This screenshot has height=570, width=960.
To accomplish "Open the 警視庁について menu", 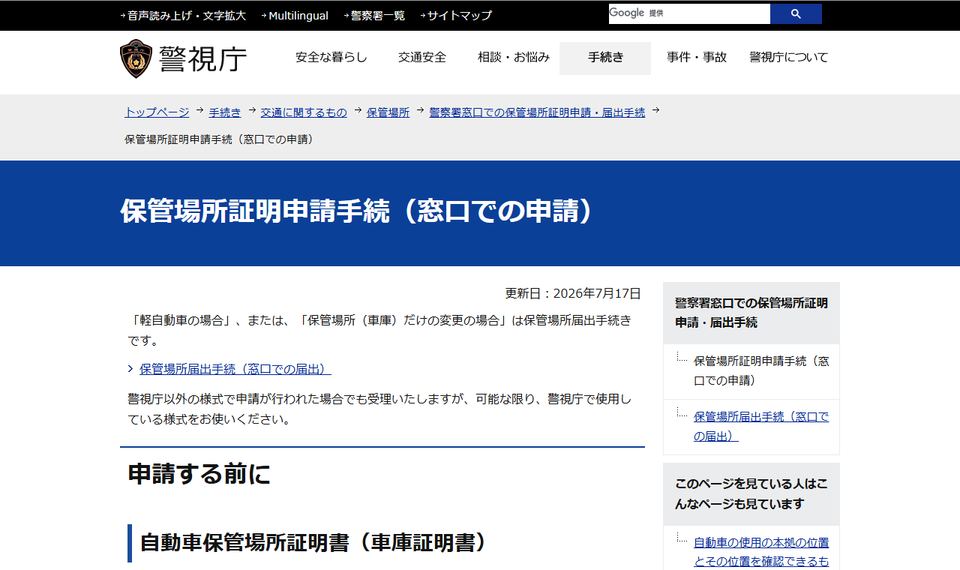I will coord(789,58).
